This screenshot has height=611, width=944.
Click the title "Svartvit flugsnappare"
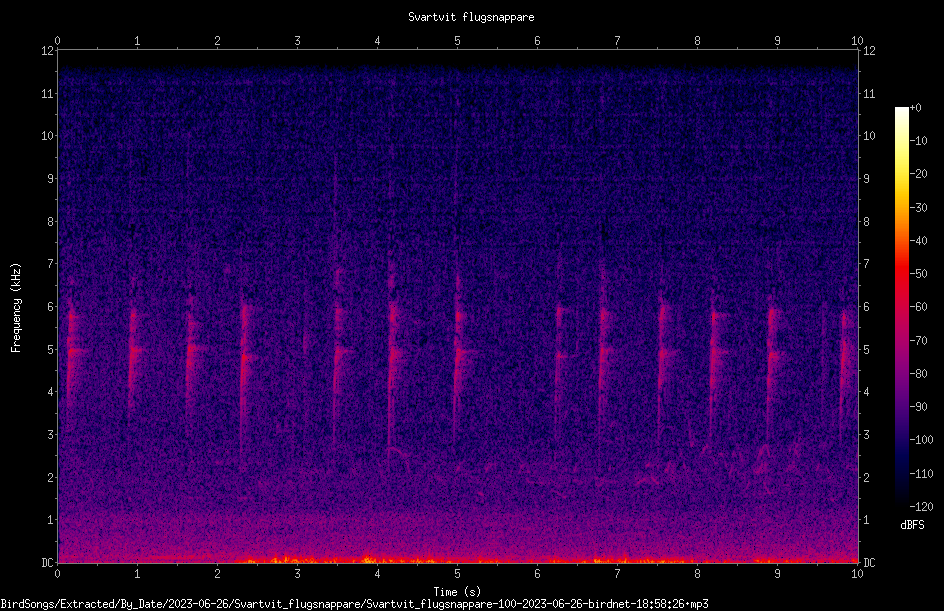pyautogui.click(x=471, y=17)
